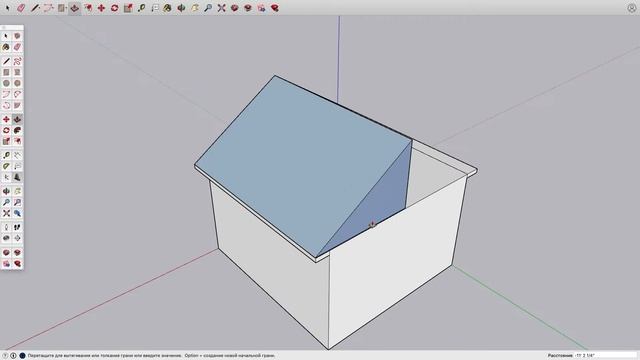Select Rotate tool in left tool palette
Screen dimensions: 640x360
pyautogui.click(x=6, y=130)
